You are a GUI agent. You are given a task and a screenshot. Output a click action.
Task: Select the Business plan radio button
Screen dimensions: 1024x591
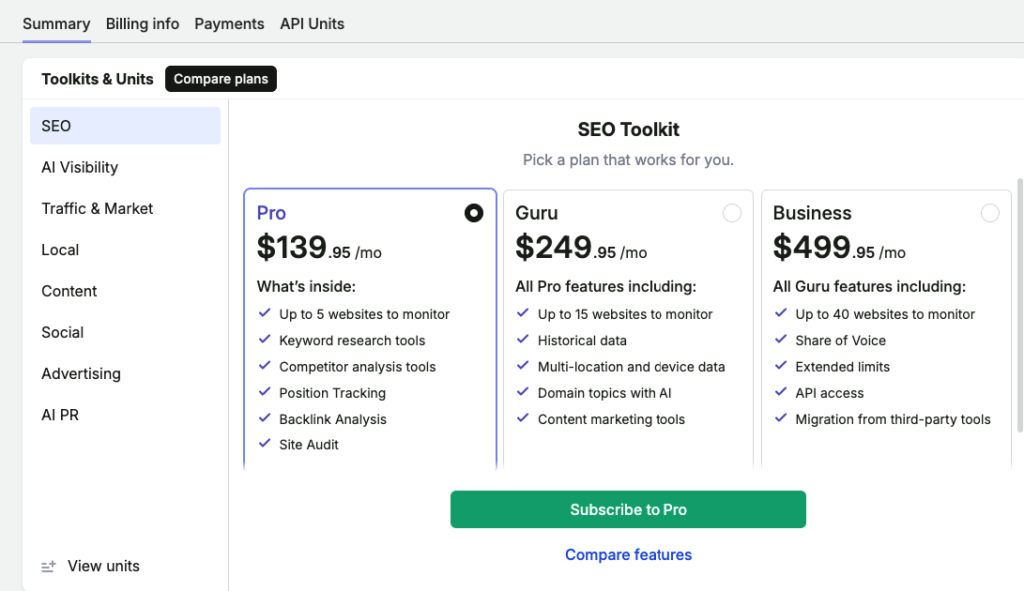pyautogui.click(x=989, y=213)
